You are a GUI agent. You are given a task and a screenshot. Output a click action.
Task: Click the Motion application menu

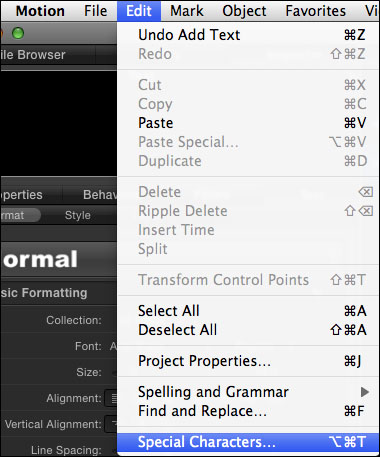[40, 11]
